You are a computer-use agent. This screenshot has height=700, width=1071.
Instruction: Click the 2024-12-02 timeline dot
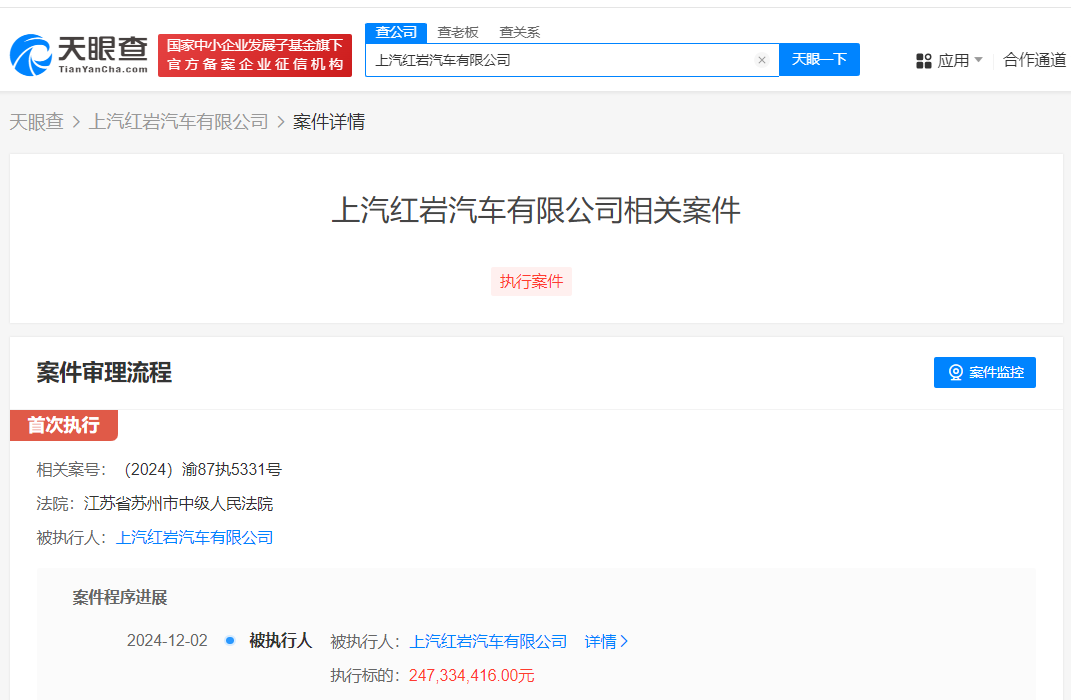(230, 640)
